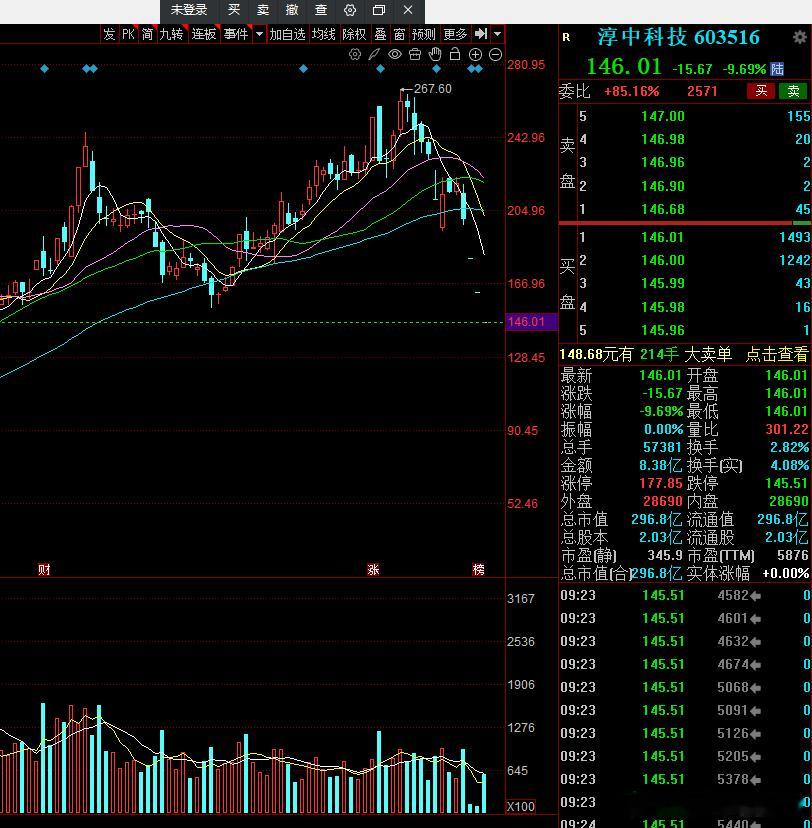The image size is (812, 828).
Task: Click the red 买 button beside 委比
Action: (761, 91)
